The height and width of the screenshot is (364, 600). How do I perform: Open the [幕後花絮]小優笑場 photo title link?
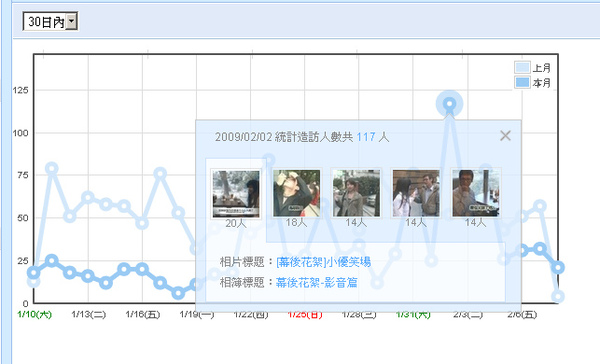click(x=323, y=262)
